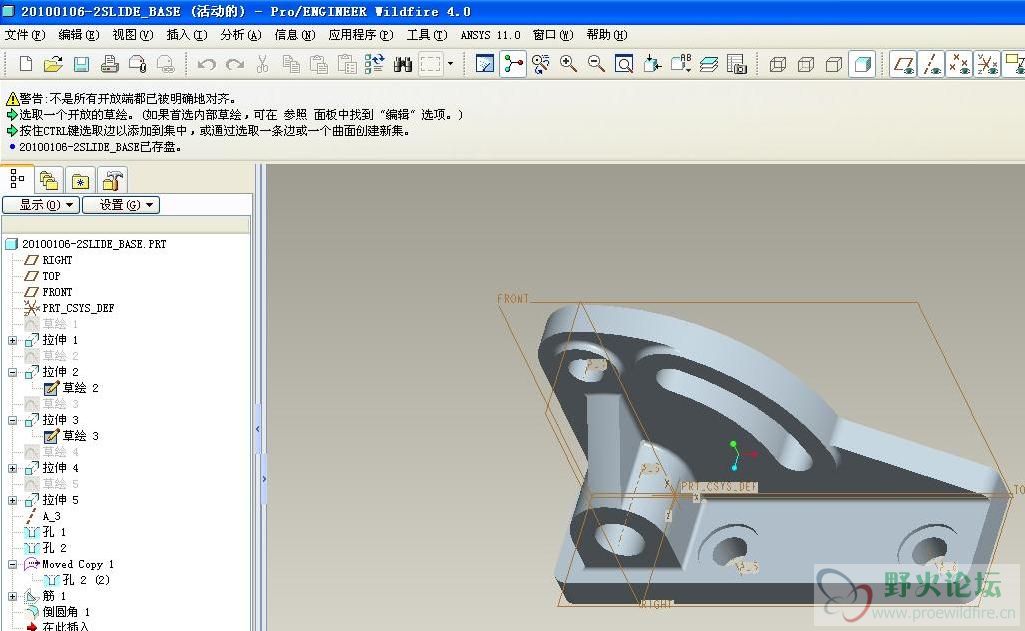This screenshot has height=631, width=1025.
Task: Open the 视图(V) menu
Action: point(133,35)
